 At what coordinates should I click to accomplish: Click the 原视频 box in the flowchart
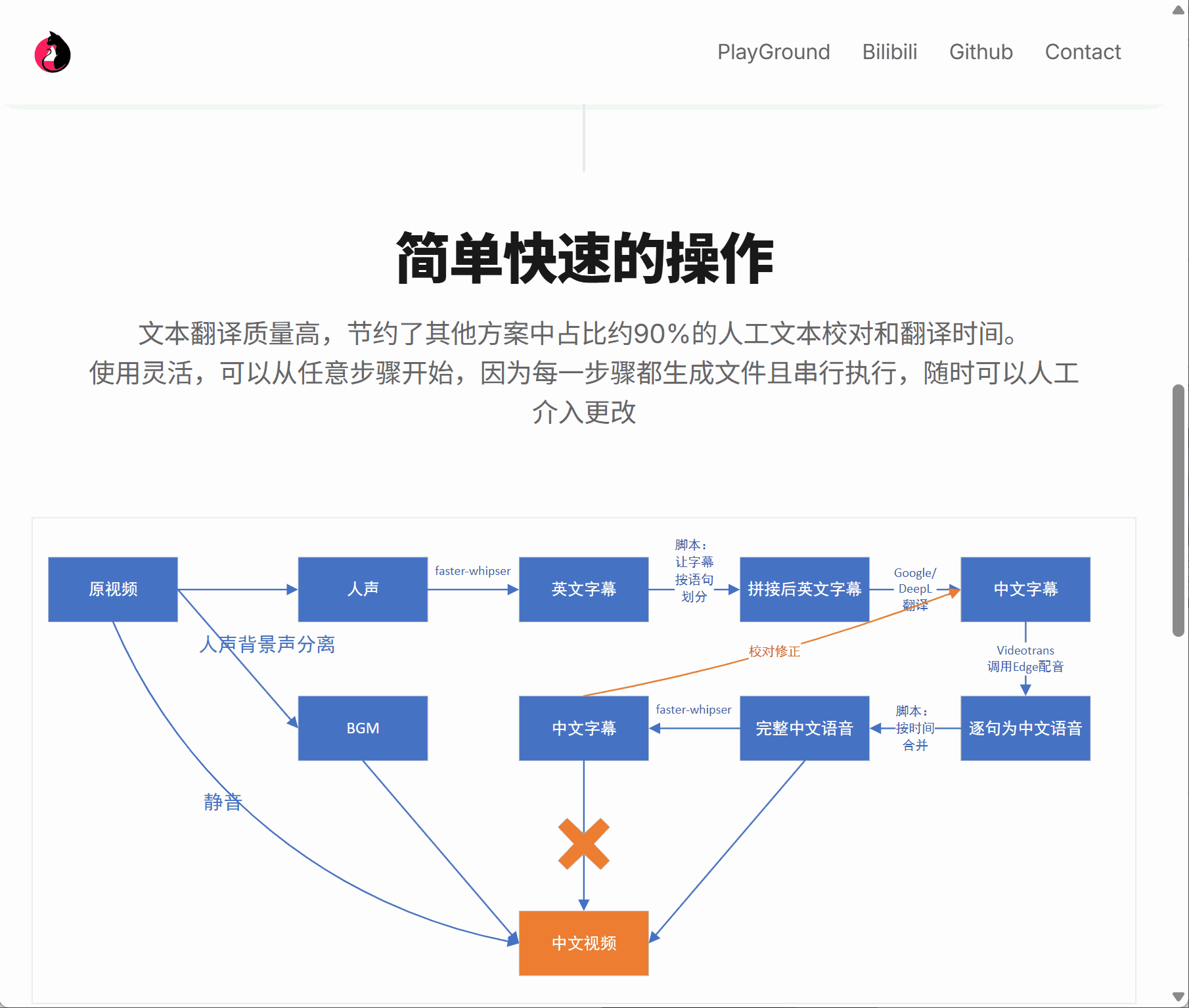(x=113, y=589)
